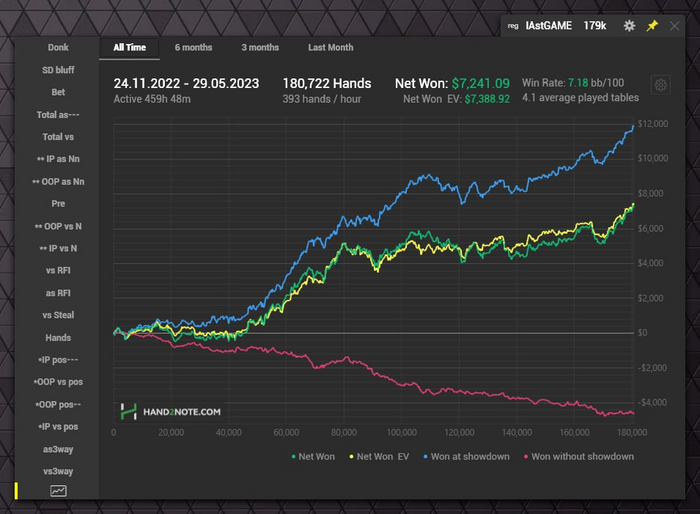The width and height of the screenshot is (700, 514).
Task: Click the Net Won EV $7,388.92 value
Action: 487,99
